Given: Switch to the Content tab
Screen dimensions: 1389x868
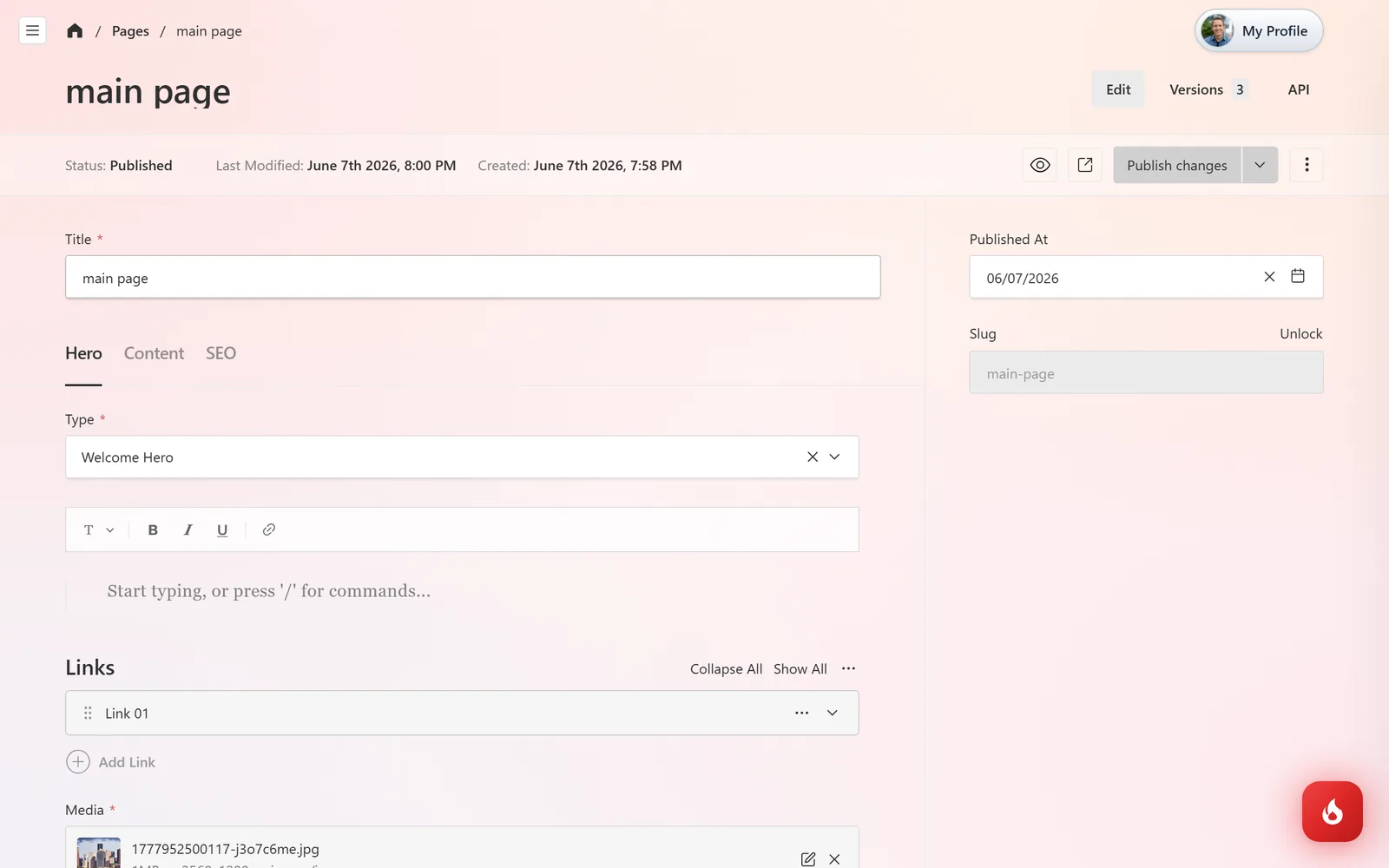Looking at the screenshot, I should [154, 353].
